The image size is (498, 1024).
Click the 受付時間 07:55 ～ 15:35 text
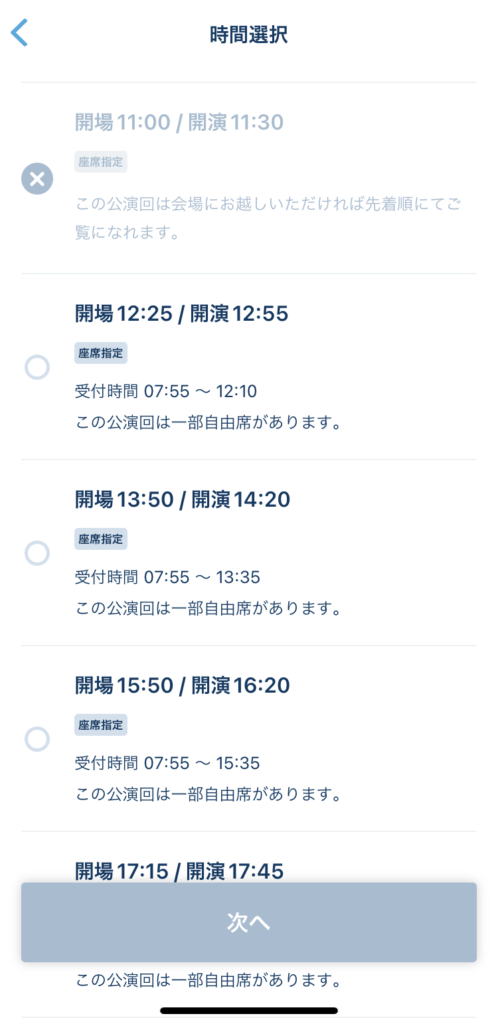168,763
